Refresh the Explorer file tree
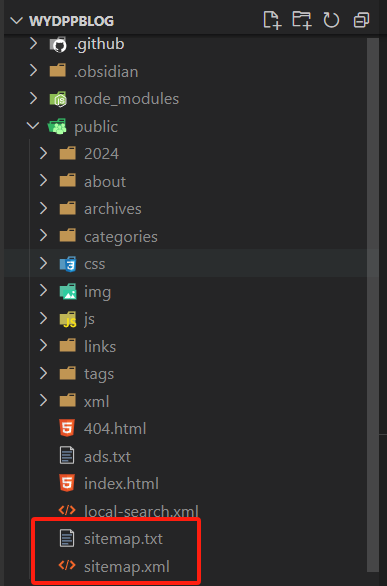This screenshot has width=387, height=586. [331, 20]
